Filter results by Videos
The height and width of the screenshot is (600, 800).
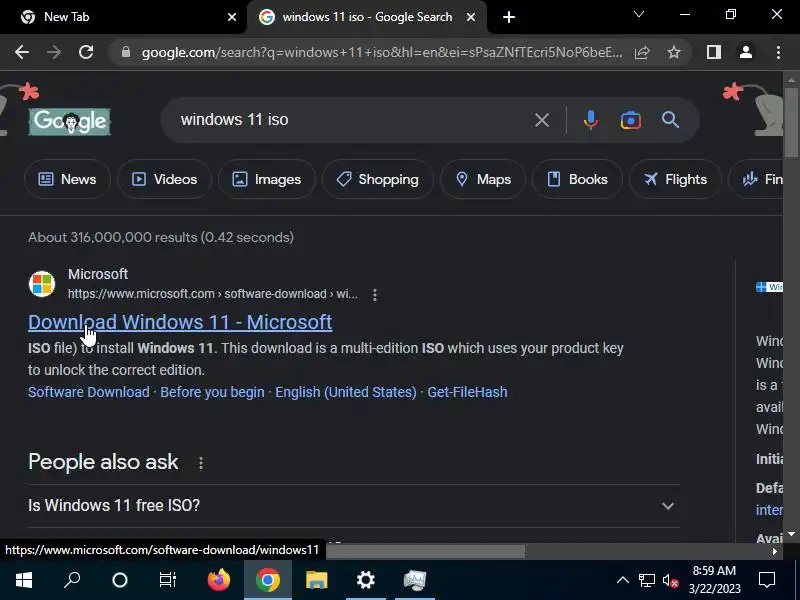(x=164, y=179)
